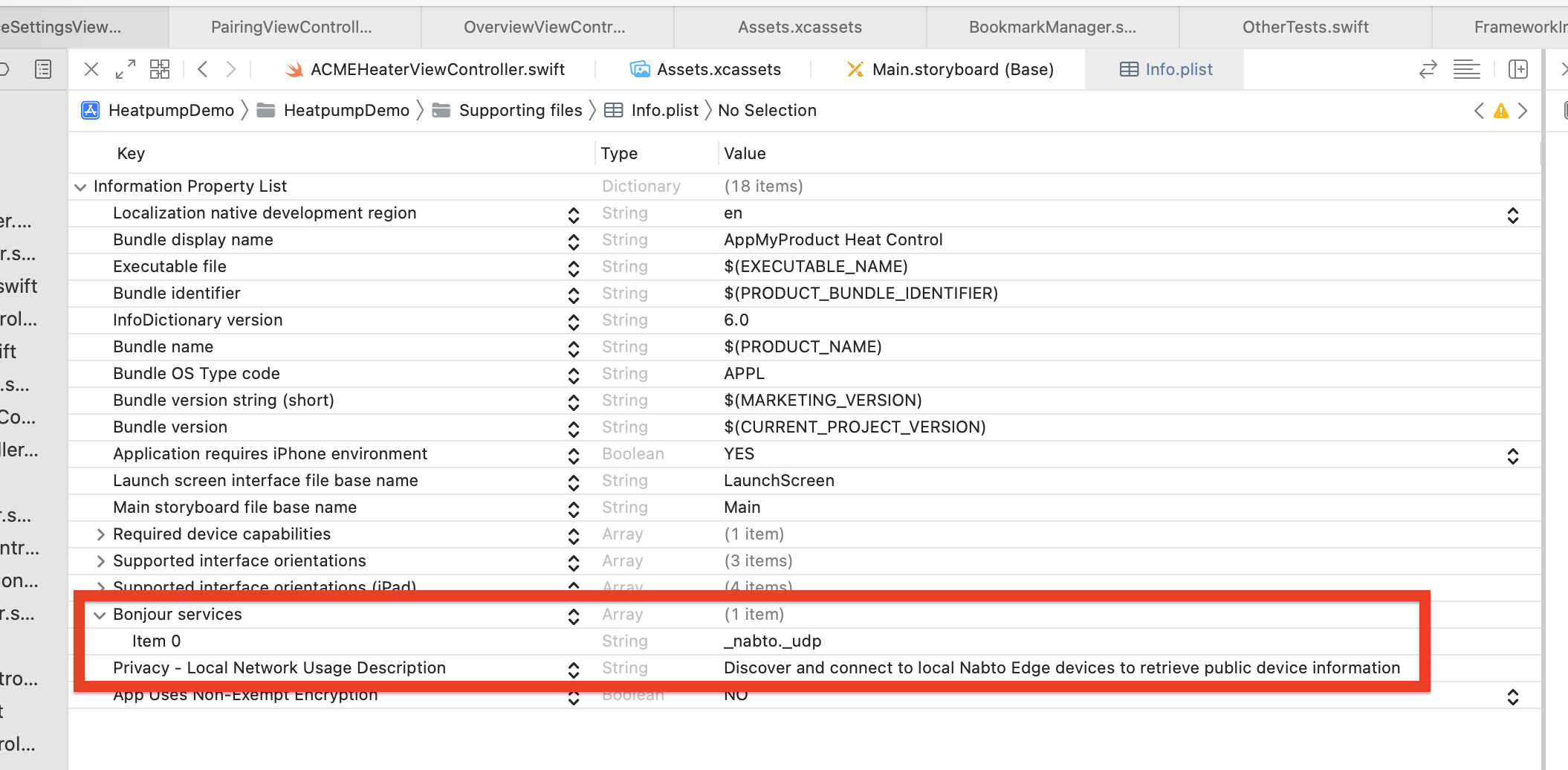Image resolution: width=1568 pixels, height=770 pixels.
Task: Click the Supporting files breadcrumb
Action: pos(519,111)
